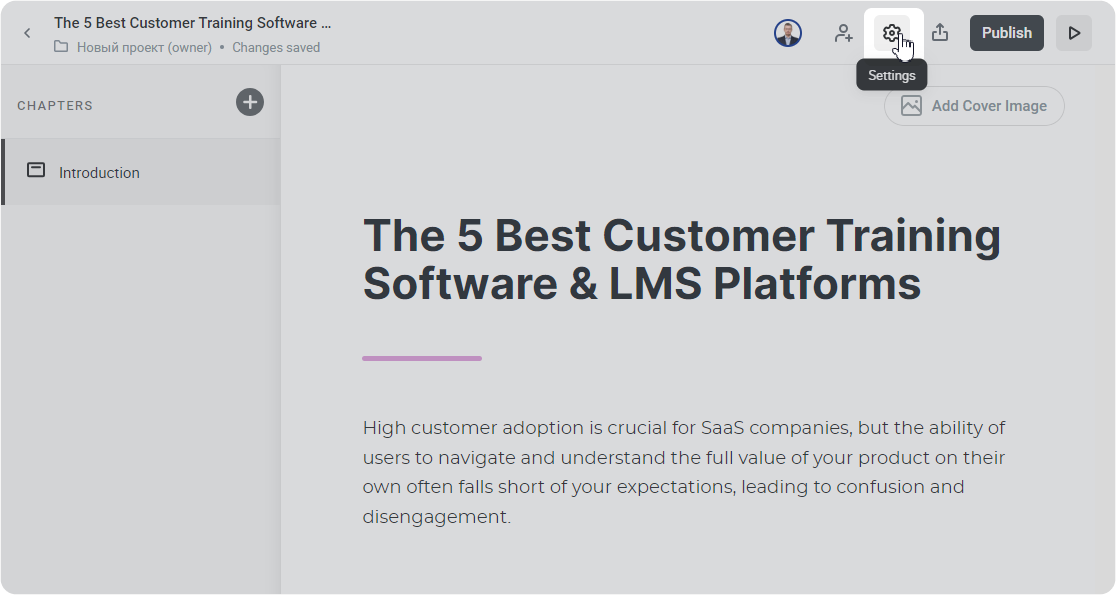Go back using the left chevron arrow
The image size is (1116, 595).
click(27, 33)
